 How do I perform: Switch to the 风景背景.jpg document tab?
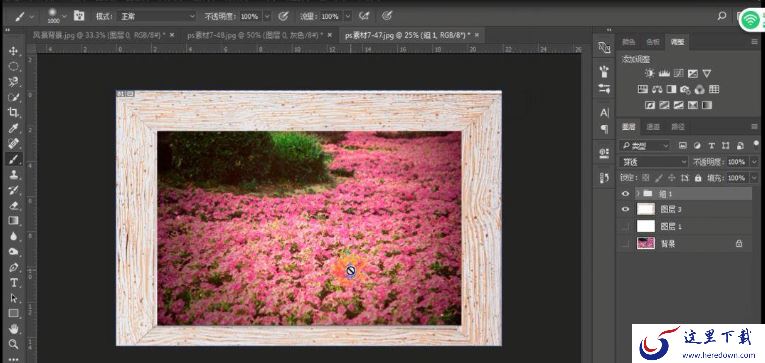(99, 35)
